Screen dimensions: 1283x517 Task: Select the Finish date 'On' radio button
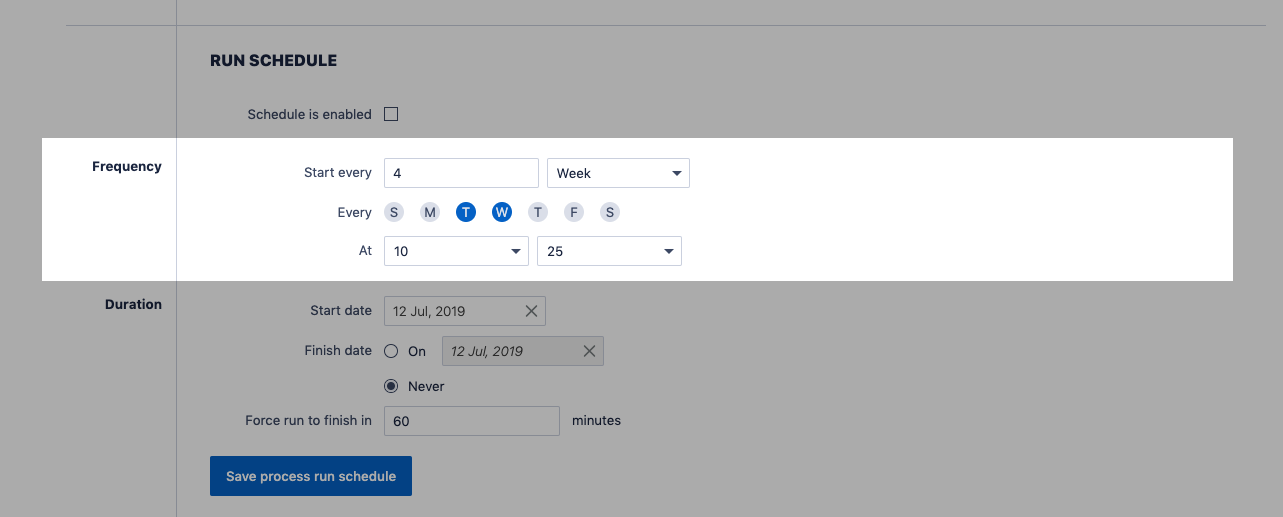tap(392, 351)
